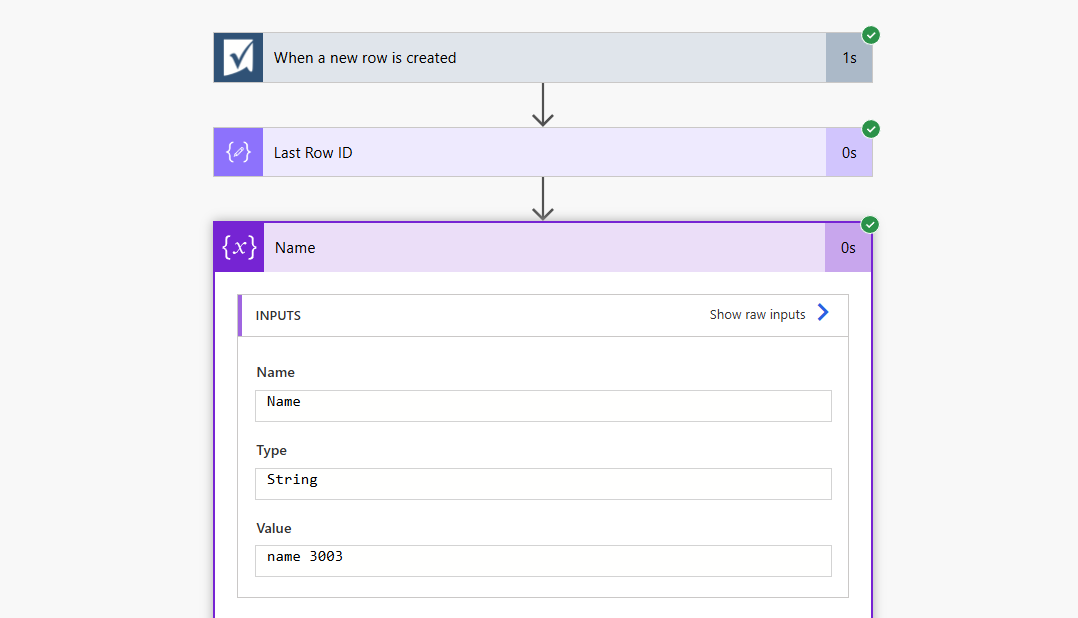This screenshot has width=1078, height=618.
Task: Expand the "When a new row is created" step
Action: (x=544, y=57)
